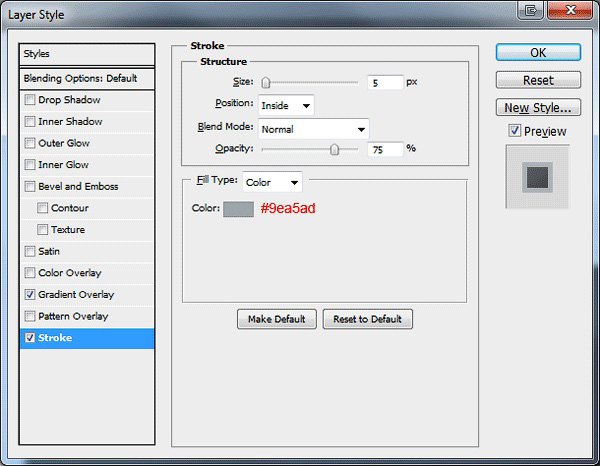Select the Stroke label in the list
The height and width of the screenshot is (466, 600).
click(55, 338)
